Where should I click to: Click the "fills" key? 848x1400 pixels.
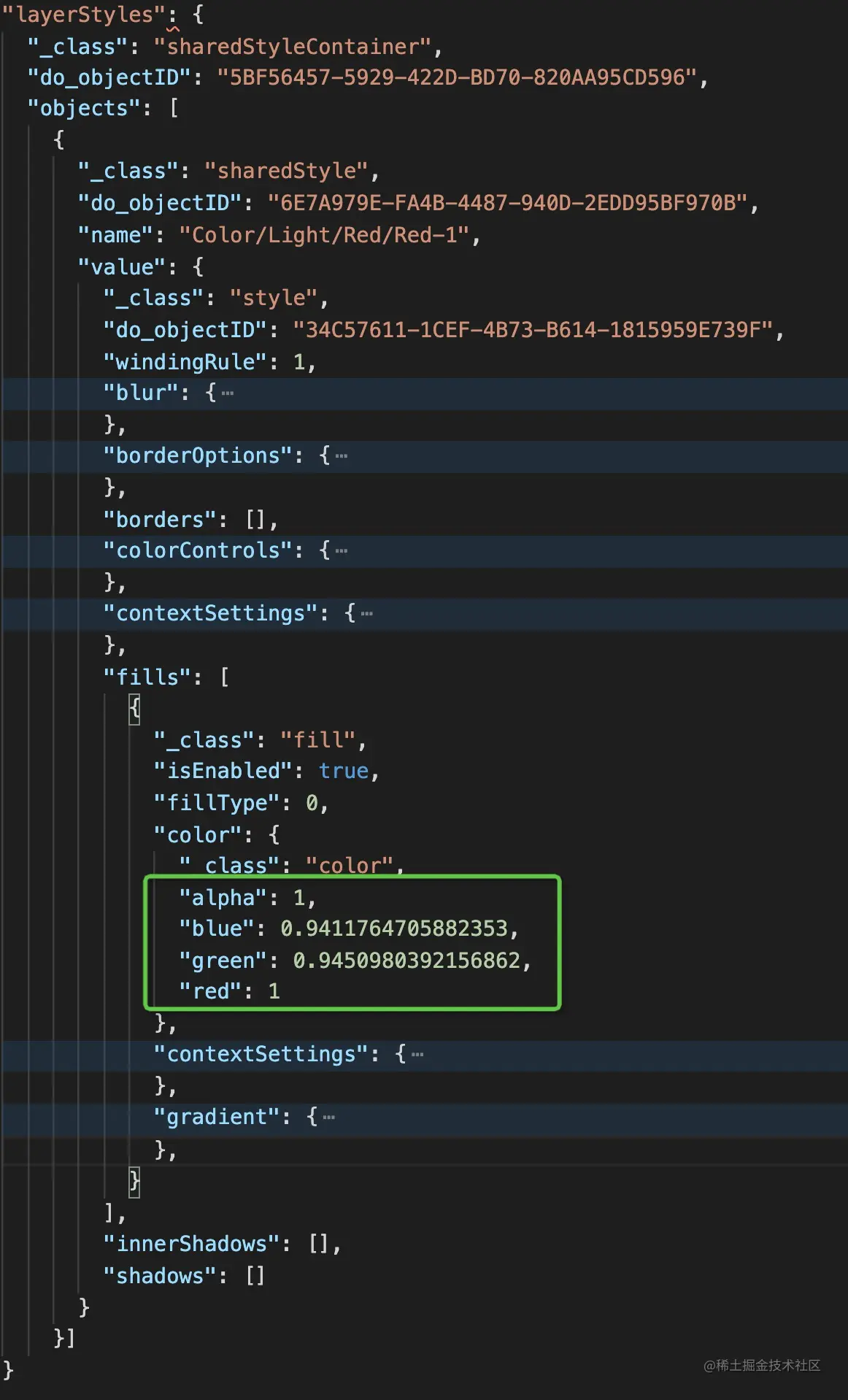[x=147, y=677]
